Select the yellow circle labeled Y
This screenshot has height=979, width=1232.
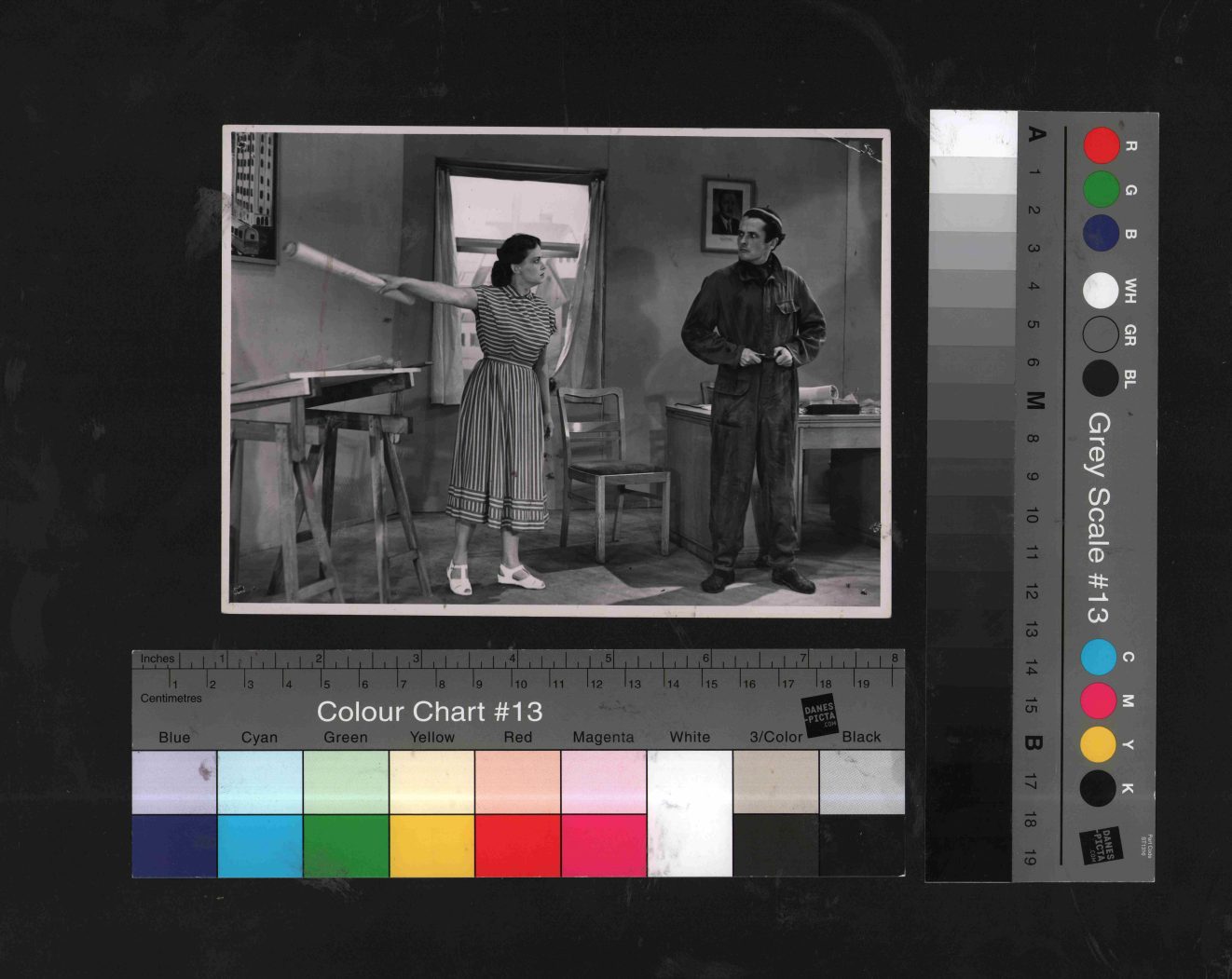[x=1099, y=744]
